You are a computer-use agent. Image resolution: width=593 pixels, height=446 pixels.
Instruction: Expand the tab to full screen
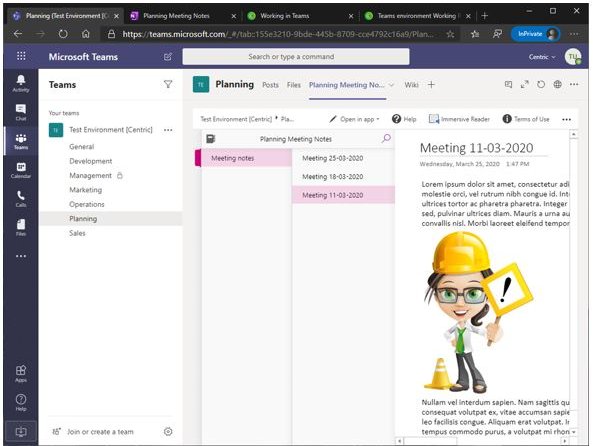pyautogui.click(x=525, y=84)
